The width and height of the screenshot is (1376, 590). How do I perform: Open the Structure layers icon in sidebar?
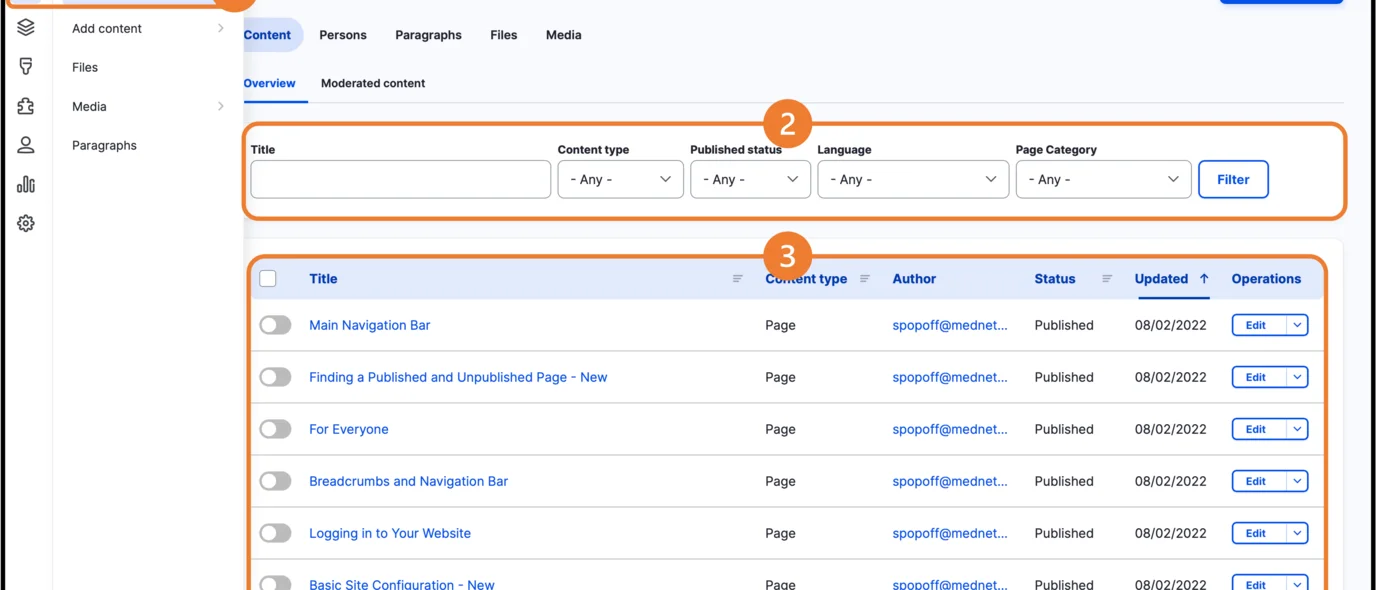pos(26,28)
